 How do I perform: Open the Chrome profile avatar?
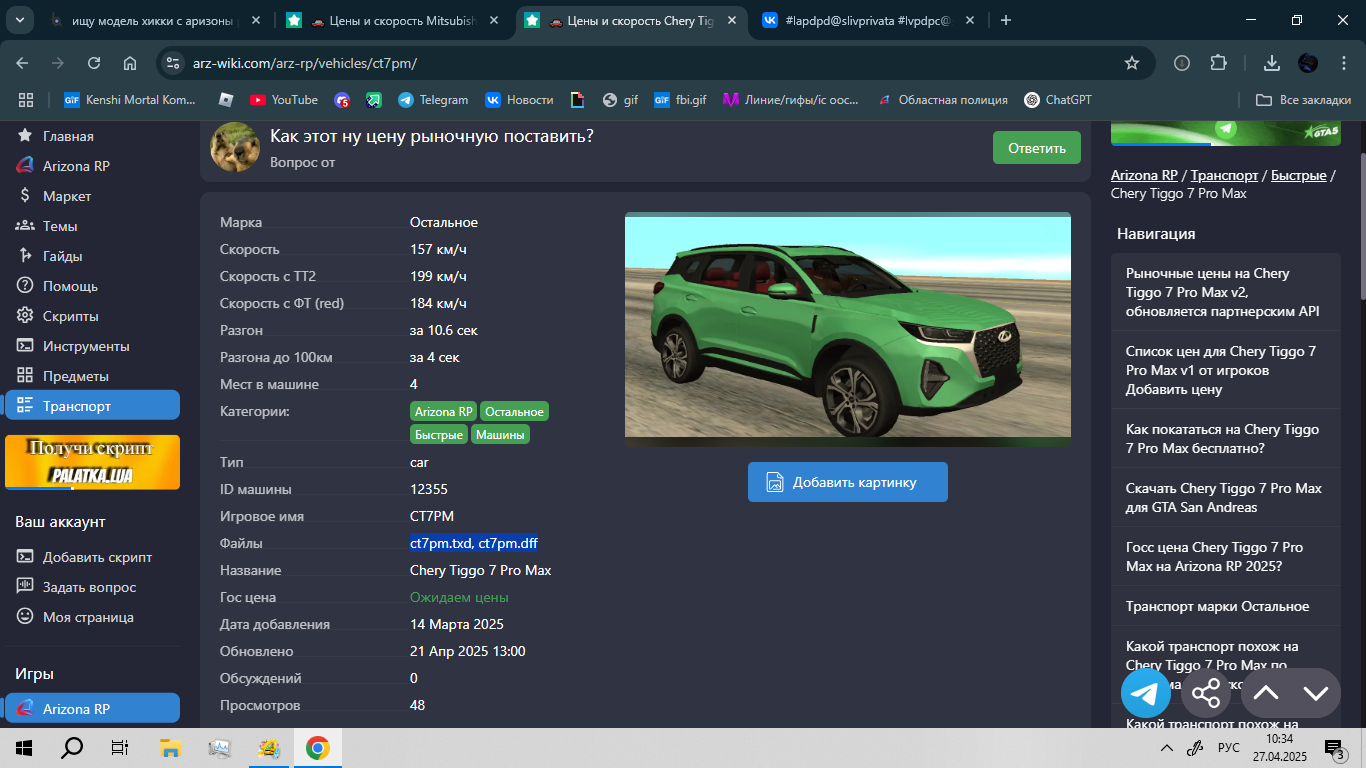(x=1308, y=63)
